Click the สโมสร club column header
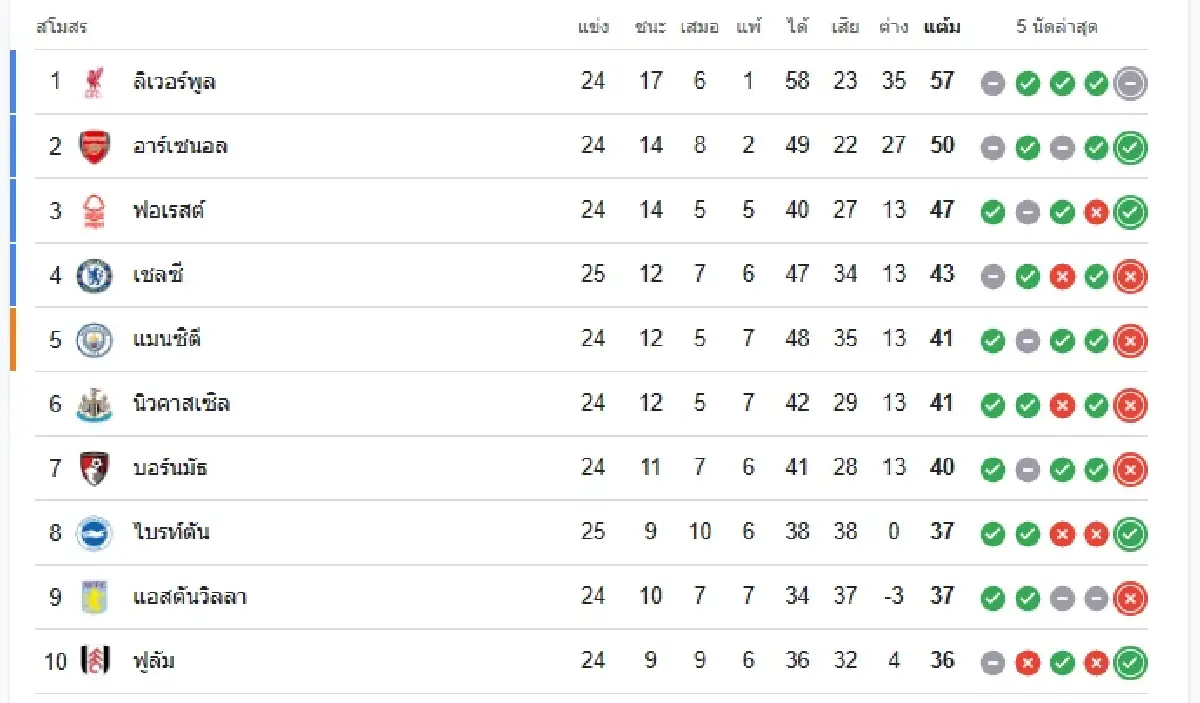This screenshot has height=703, width=1200. coord(62,27)
